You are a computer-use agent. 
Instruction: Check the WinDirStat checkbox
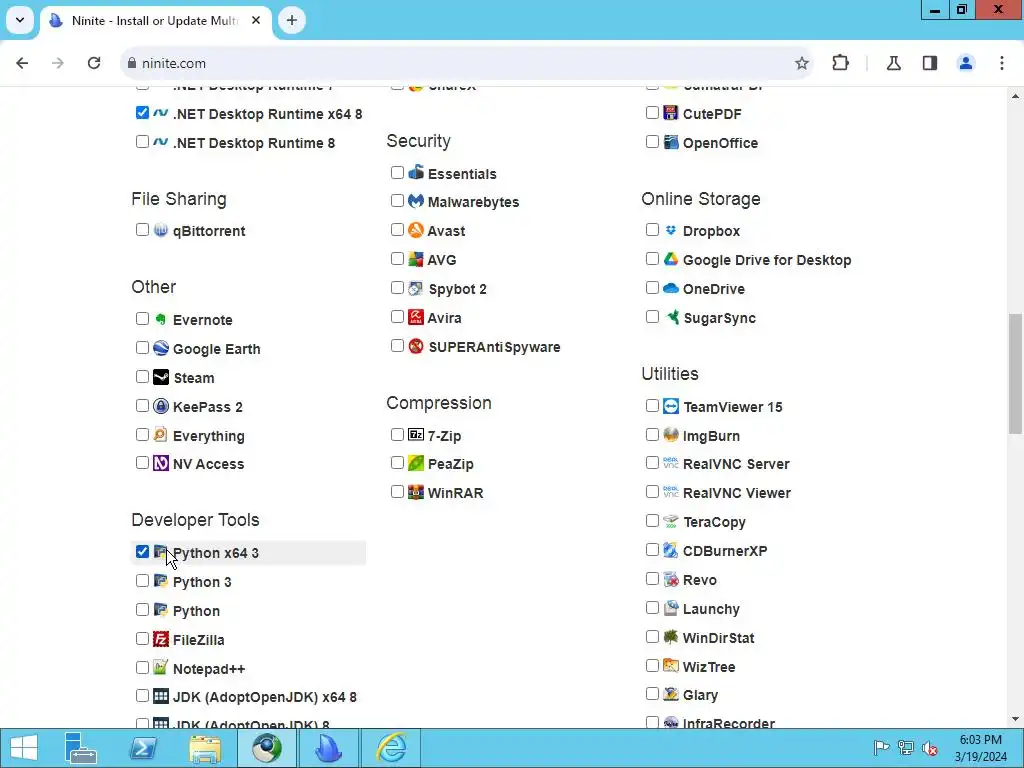[652, 637]
